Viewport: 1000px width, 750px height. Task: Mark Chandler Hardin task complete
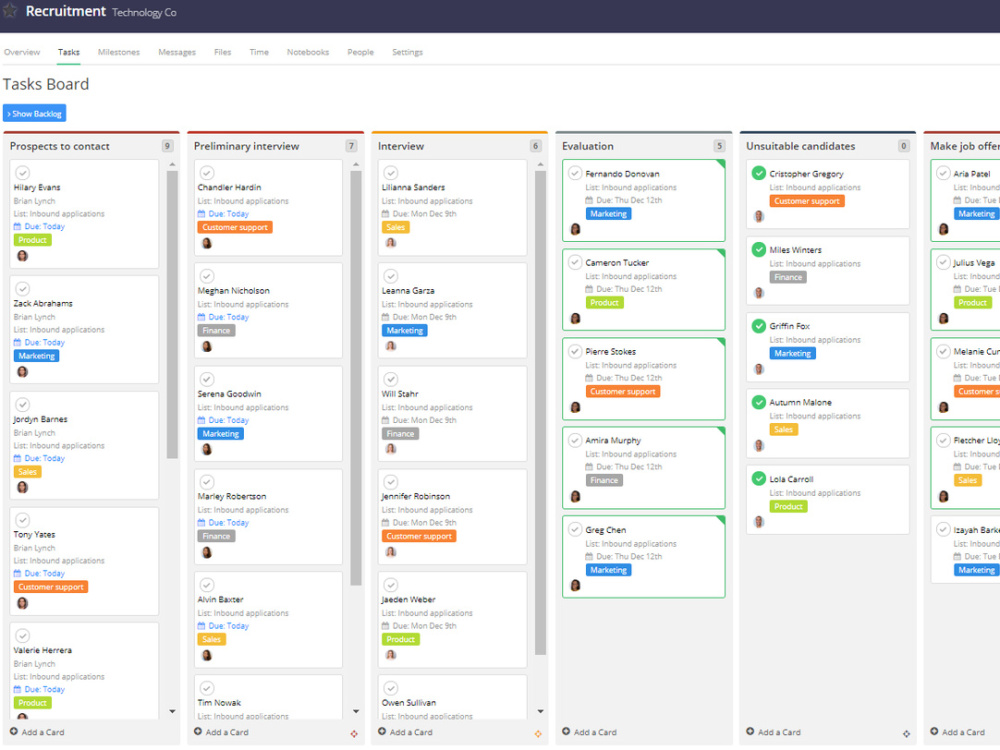point(207,173)
